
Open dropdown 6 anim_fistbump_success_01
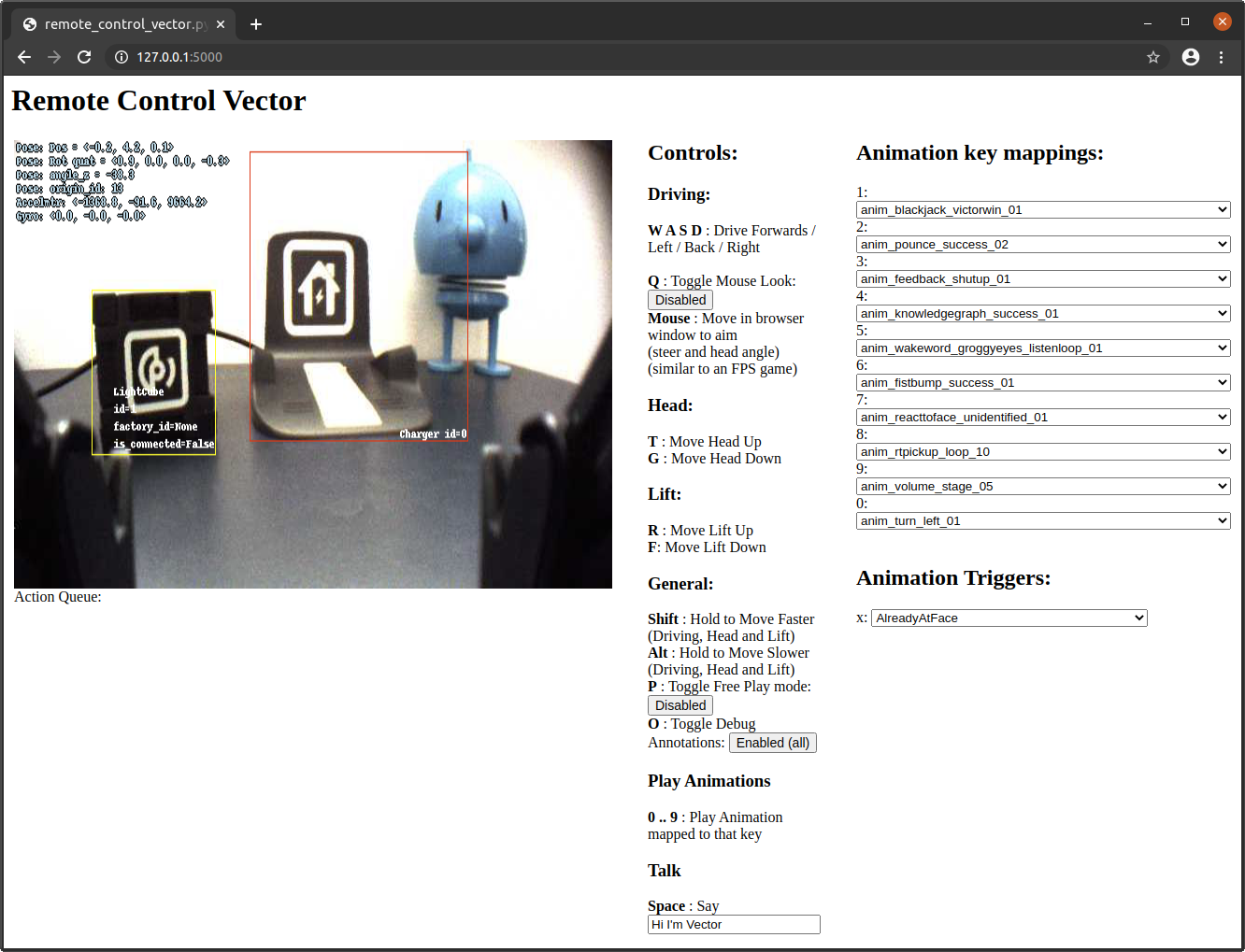(x=1043, y=383)
